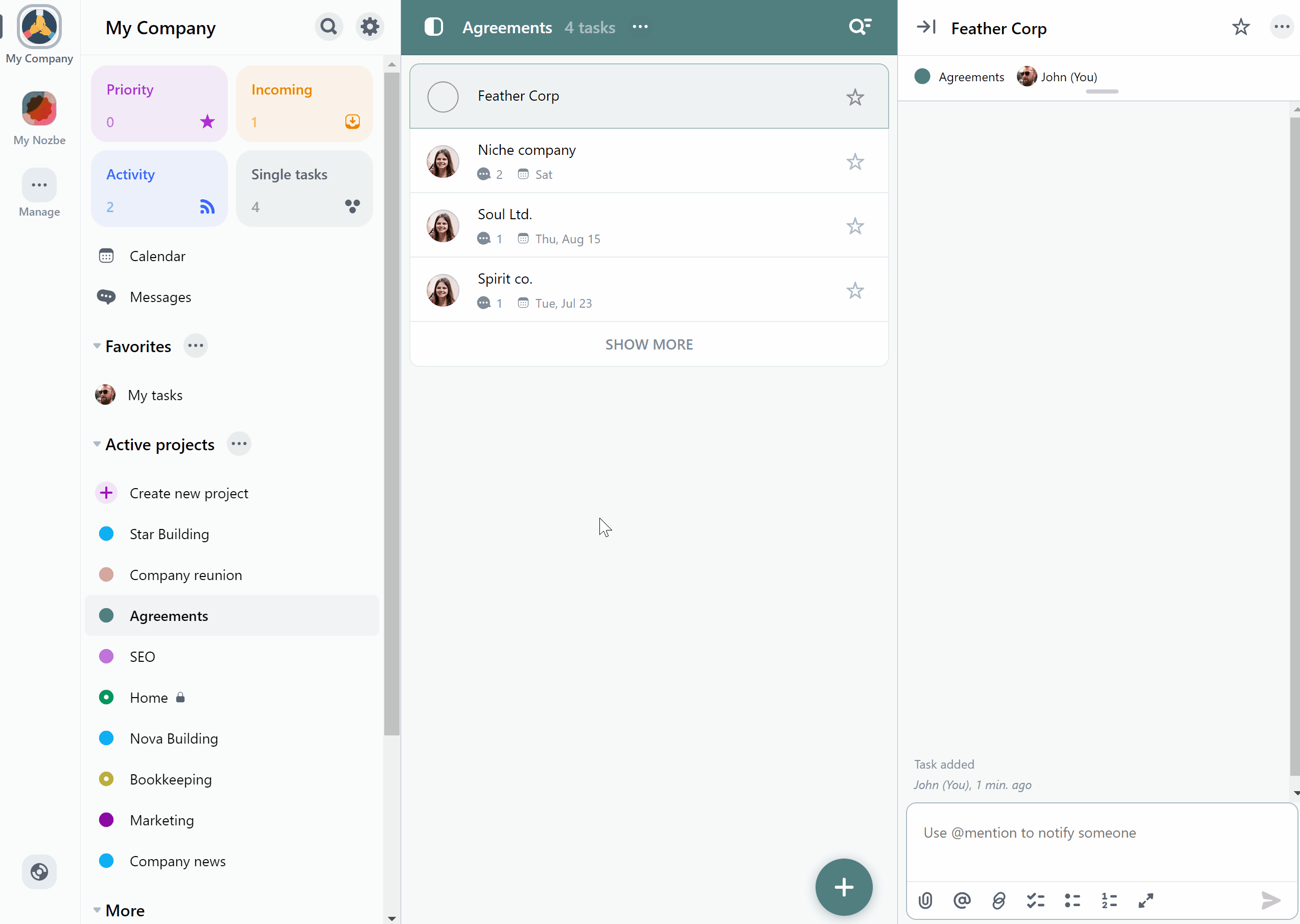The image size is (1300, 924).
Task: Toggle star favorite on Soul Ltd. task
Action: [x=855, y=226]
